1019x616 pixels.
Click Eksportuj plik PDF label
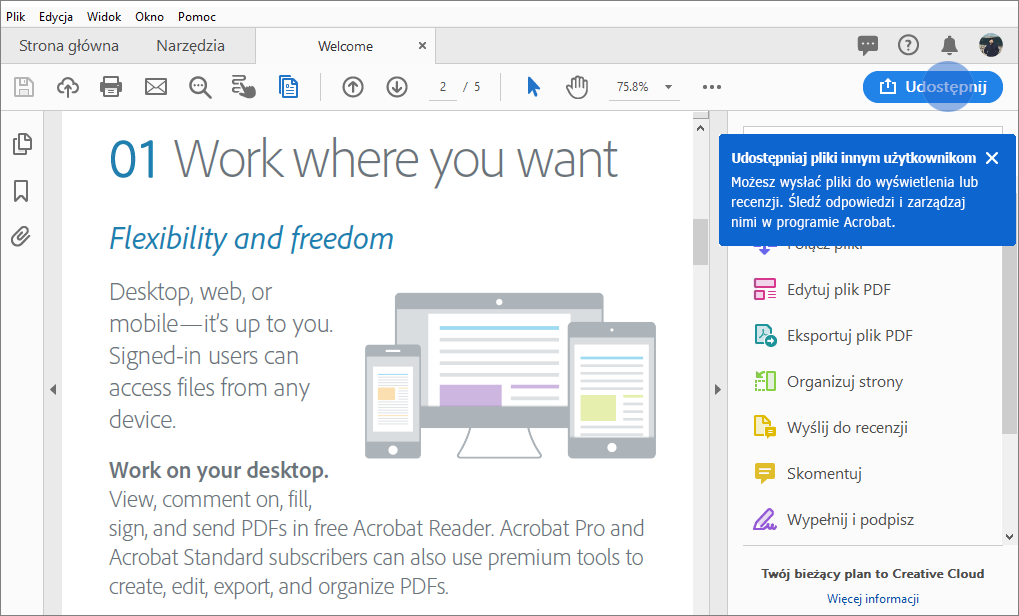coord(850,336)
